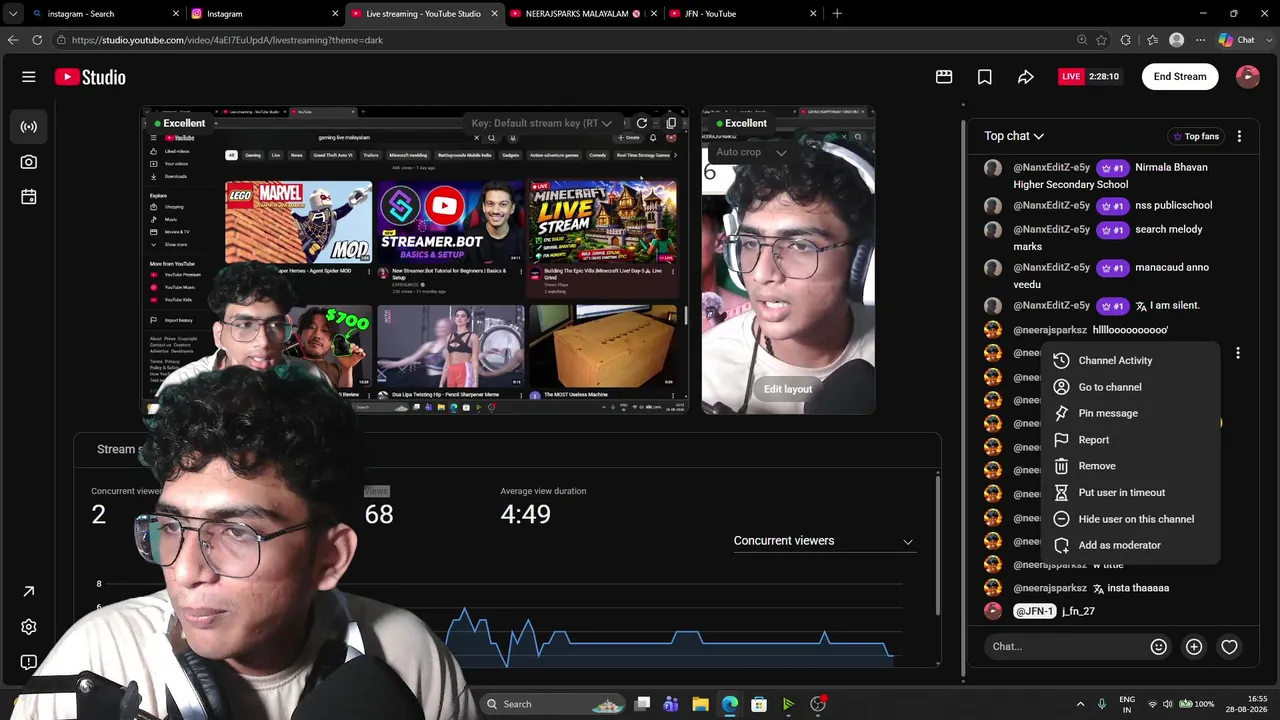This screenshot has height=720, width=1280.
Task: Click the browser Refresh button
Action: 37,40
